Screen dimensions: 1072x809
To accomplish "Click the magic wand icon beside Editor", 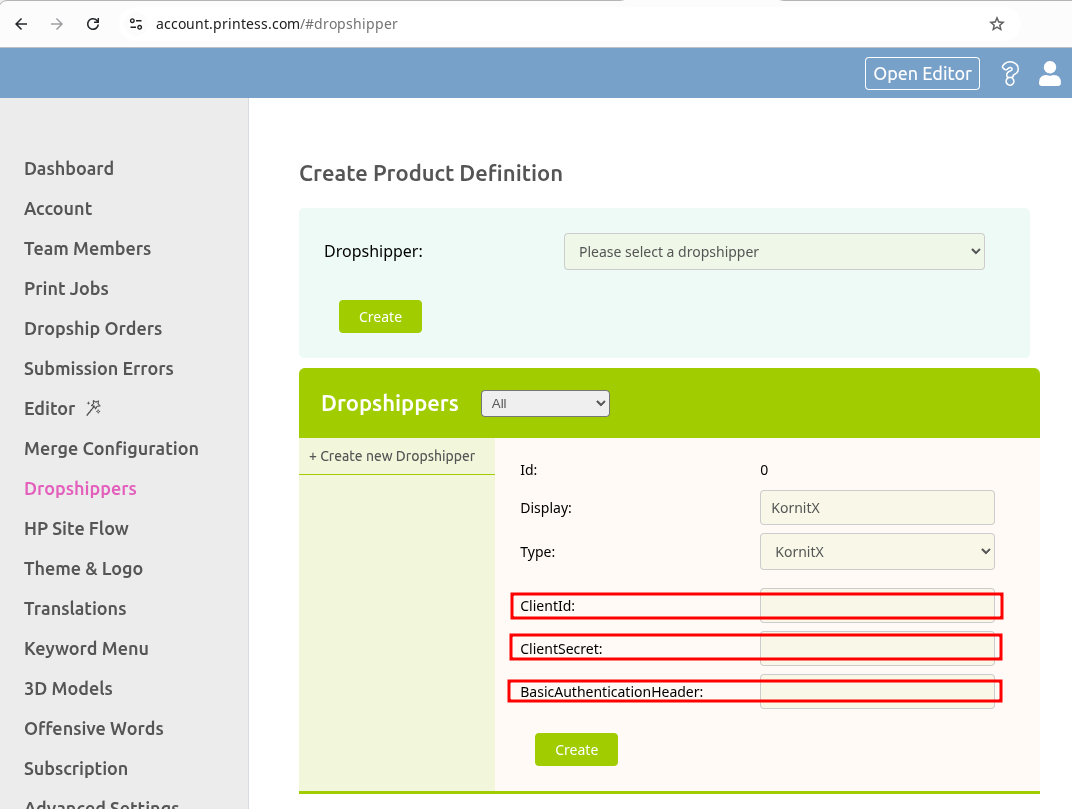I will pos(94,408).
